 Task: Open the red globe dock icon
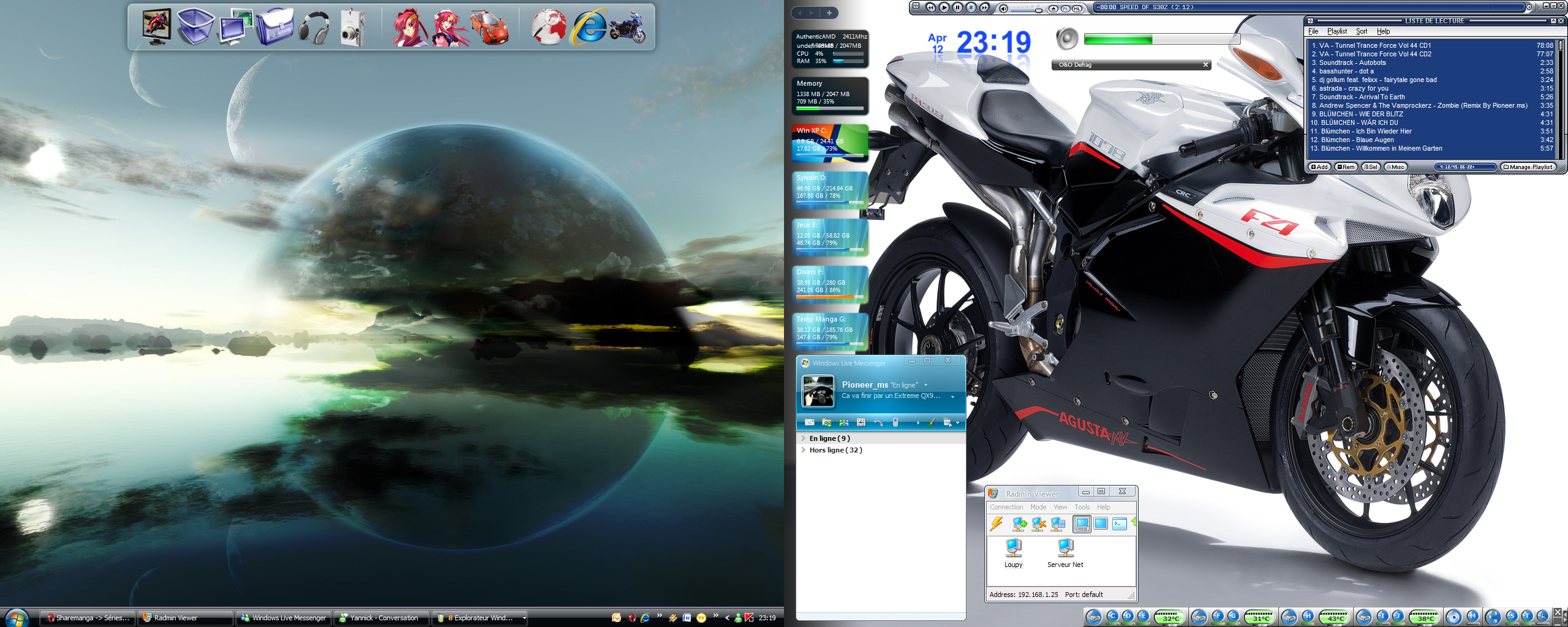(x=548, y=27)
